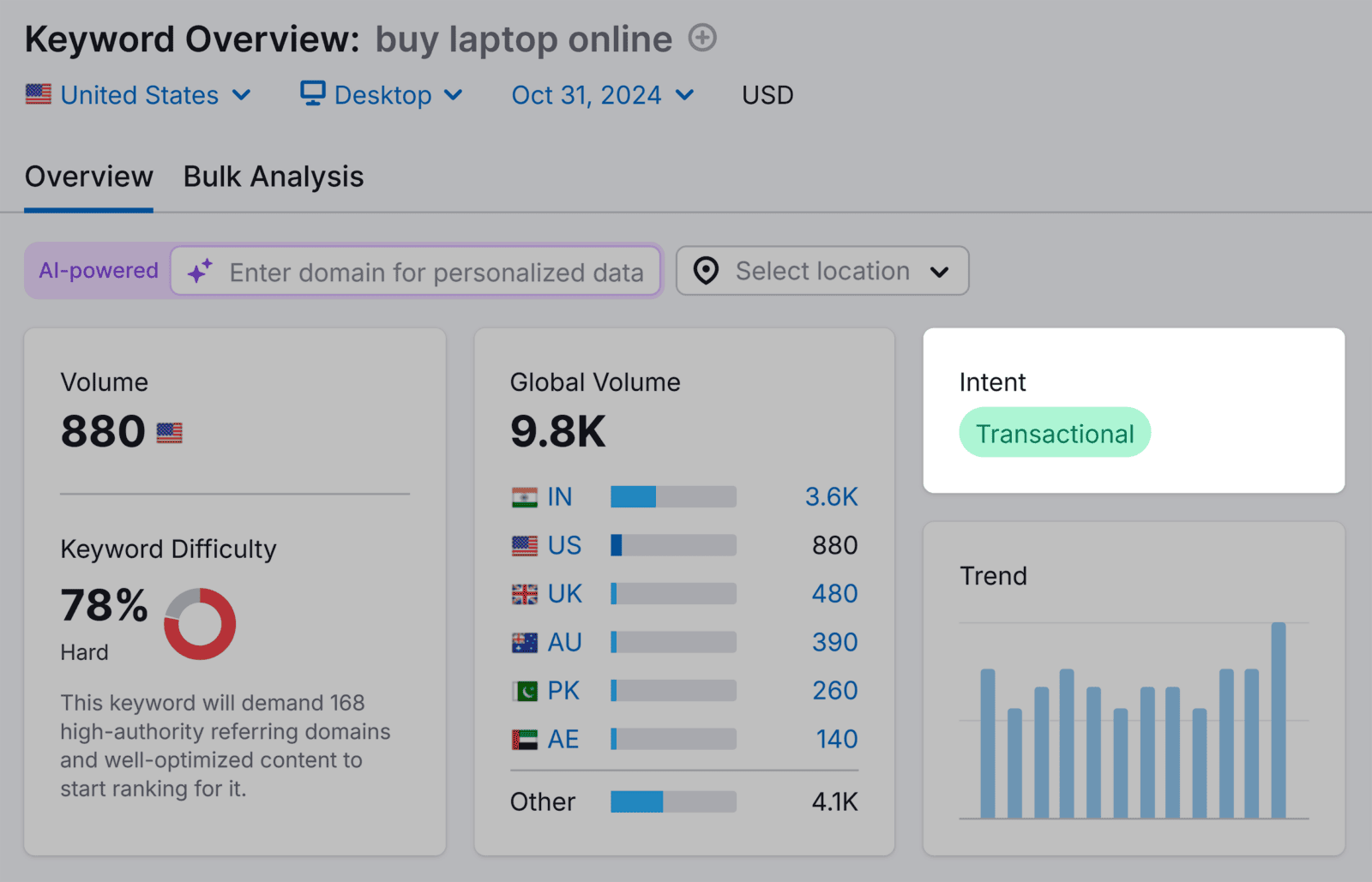The image size is (1372, 882).
Task: Click the add keyword plus icon
Action: 701,39
